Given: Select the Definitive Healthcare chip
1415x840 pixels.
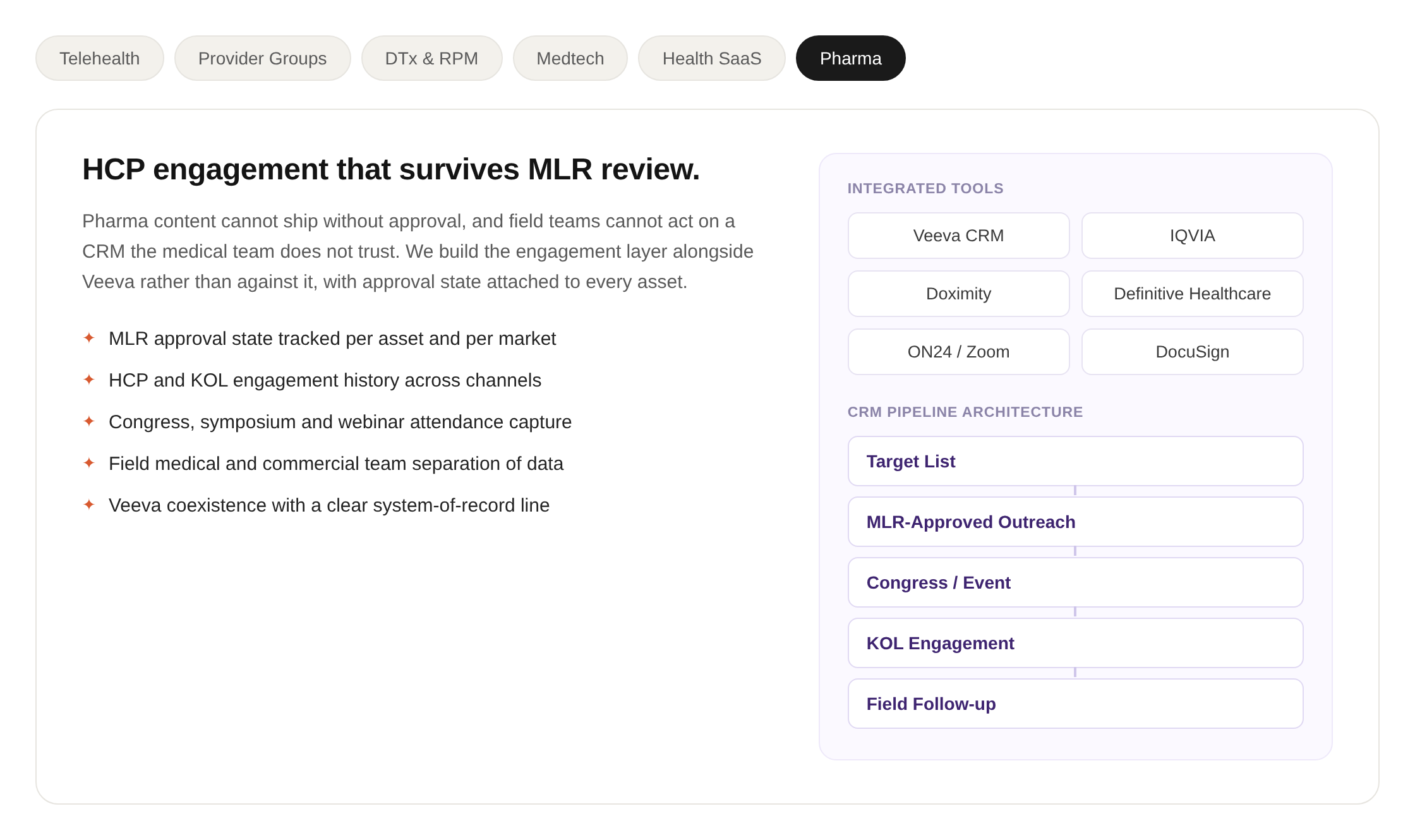Looking at the screenshot, I should [1193, 294].
